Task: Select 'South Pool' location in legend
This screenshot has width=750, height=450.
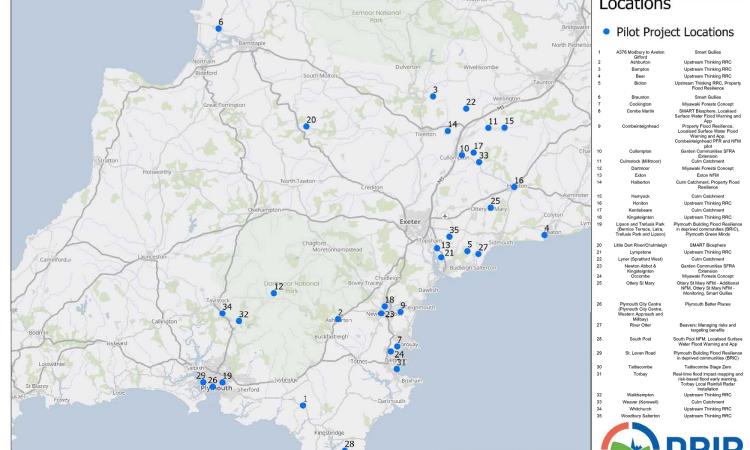Action: point(640,339)
